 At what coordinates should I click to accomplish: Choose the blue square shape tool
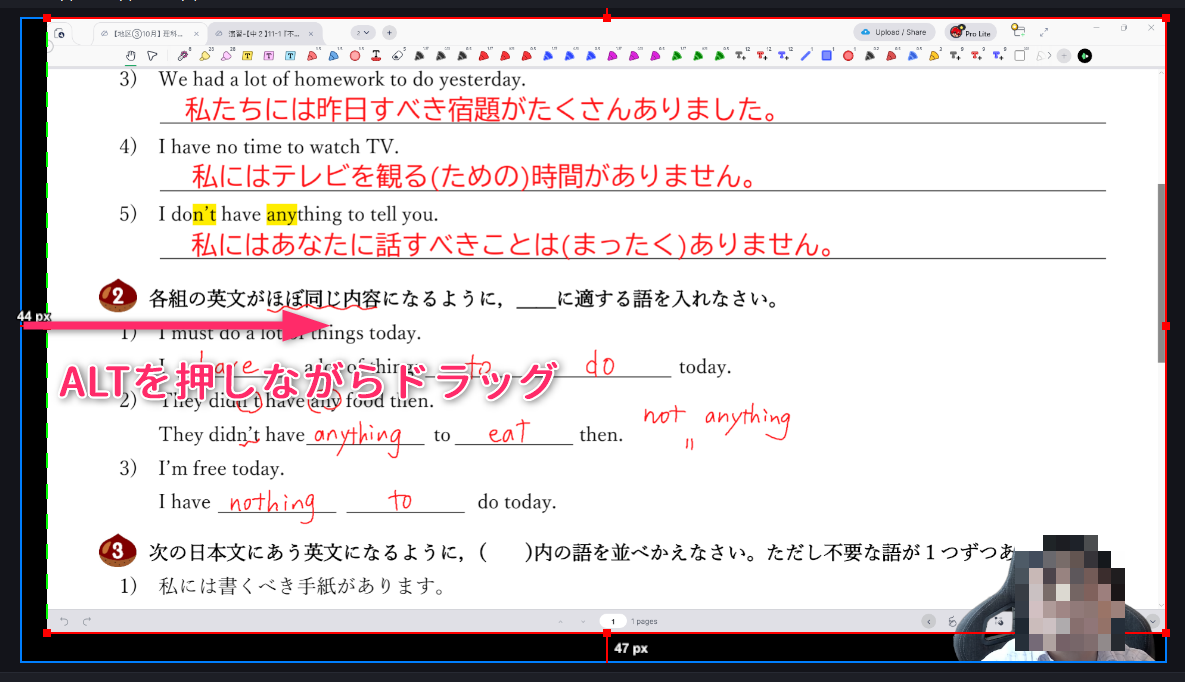click(x=827, y=56)
